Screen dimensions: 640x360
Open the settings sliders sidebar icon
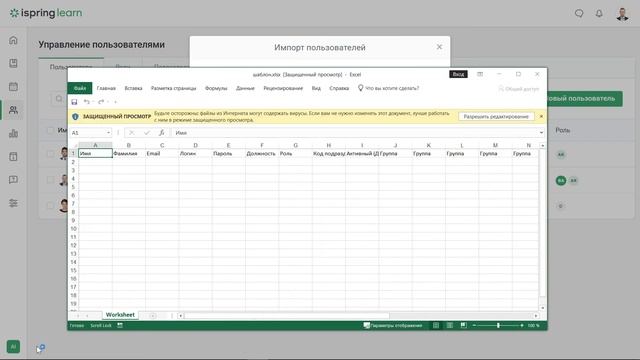13,203
